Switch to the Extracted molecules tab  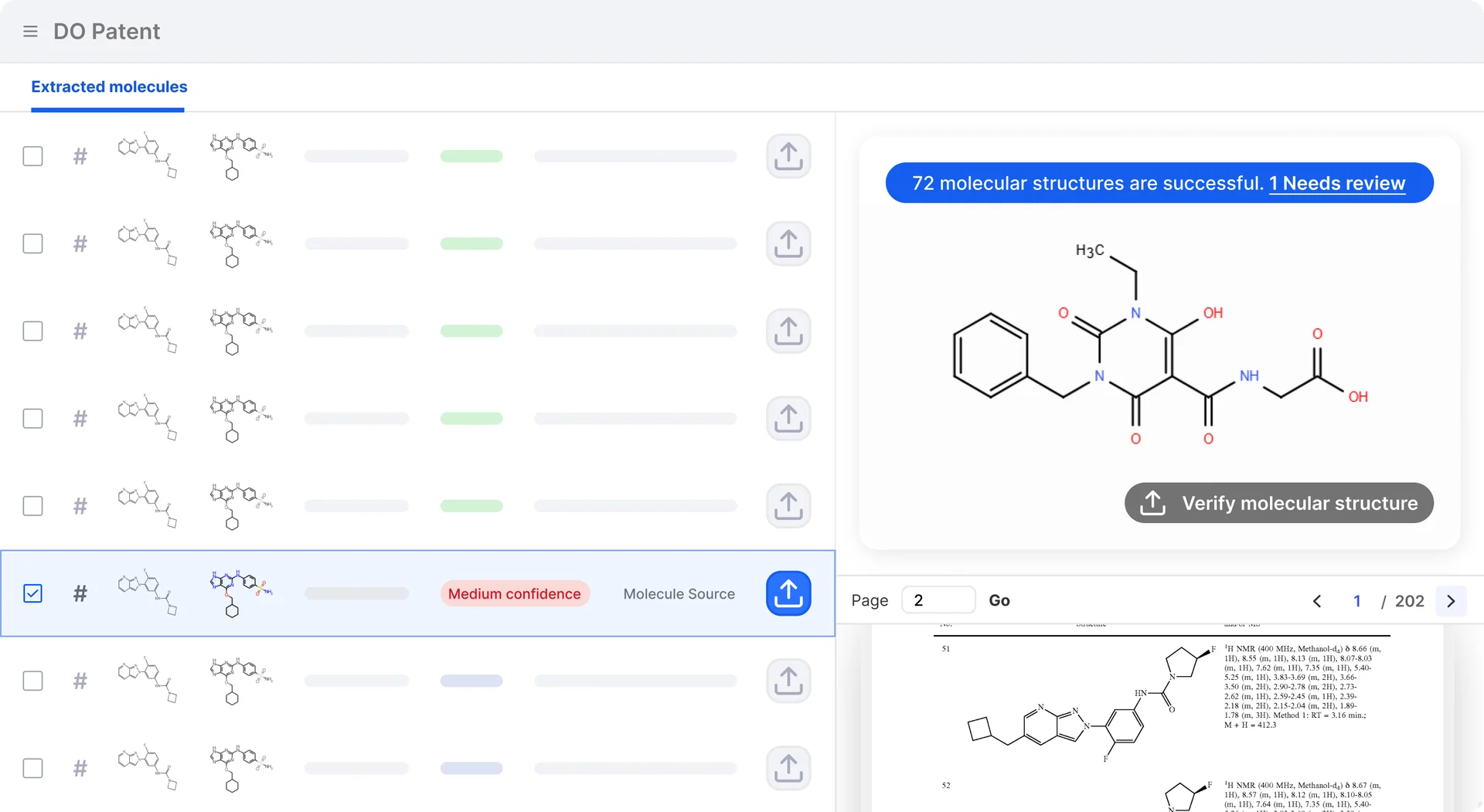[x=108, y=87]
